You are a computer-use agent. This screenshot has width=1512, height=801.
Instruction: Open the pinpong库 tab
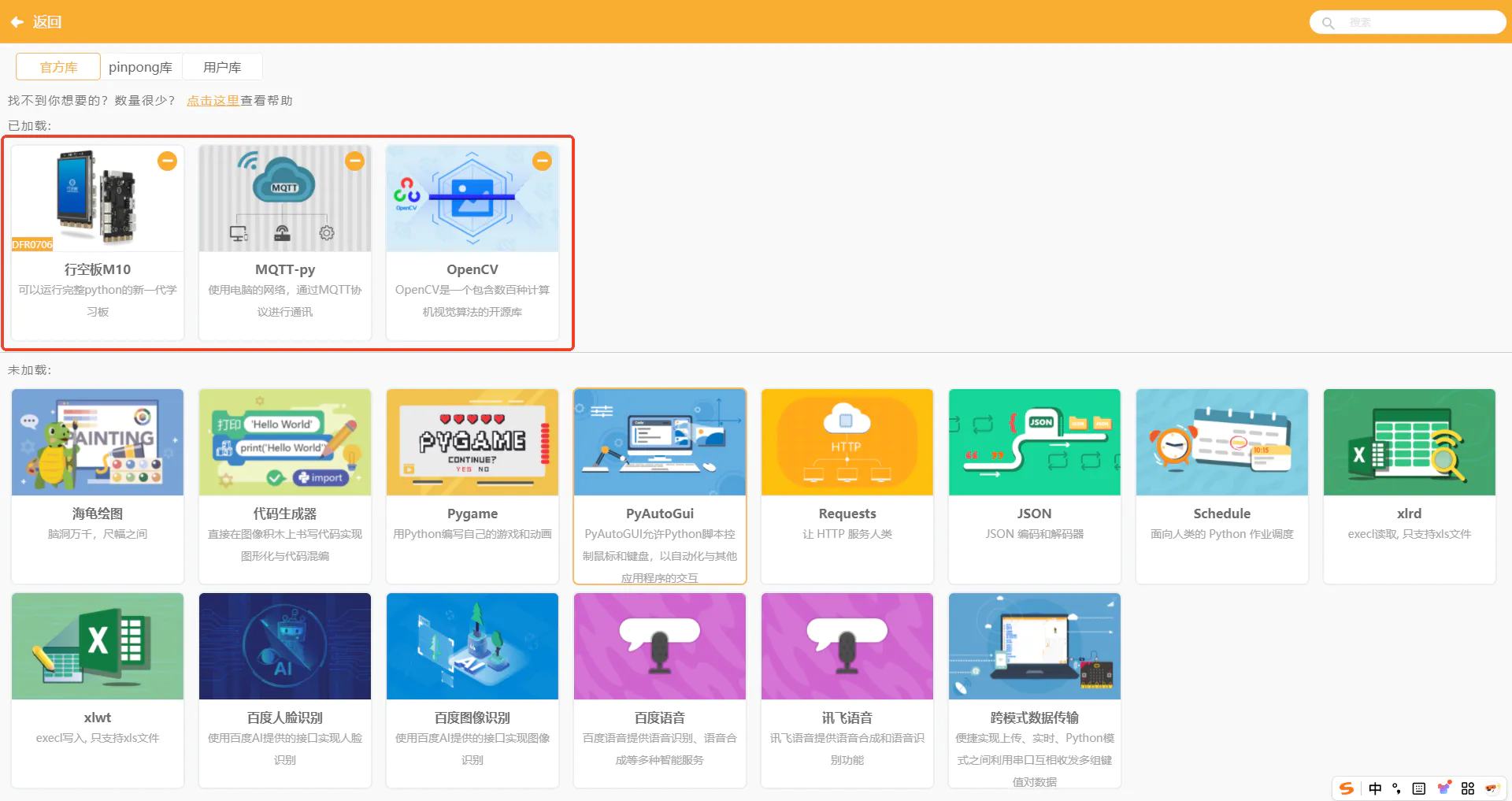tap(141, 67)
